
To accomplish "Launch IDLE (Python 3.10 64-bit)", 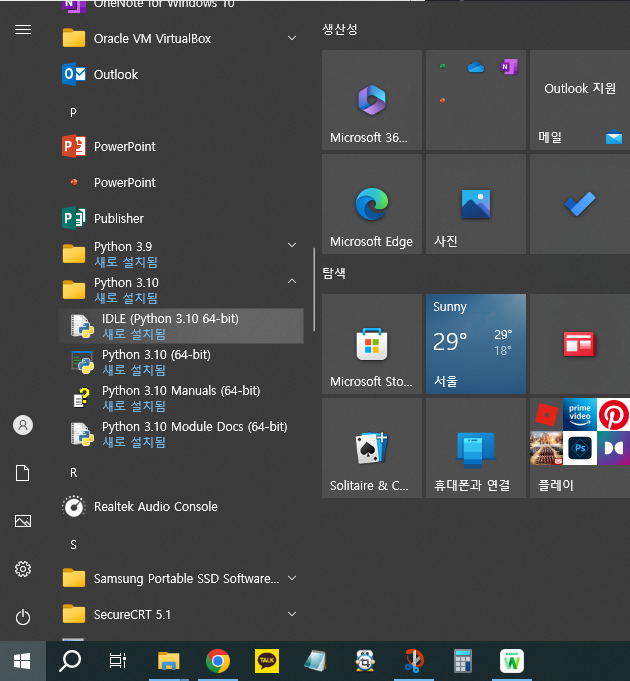I will pyautogui.click(x=181, y=326).
